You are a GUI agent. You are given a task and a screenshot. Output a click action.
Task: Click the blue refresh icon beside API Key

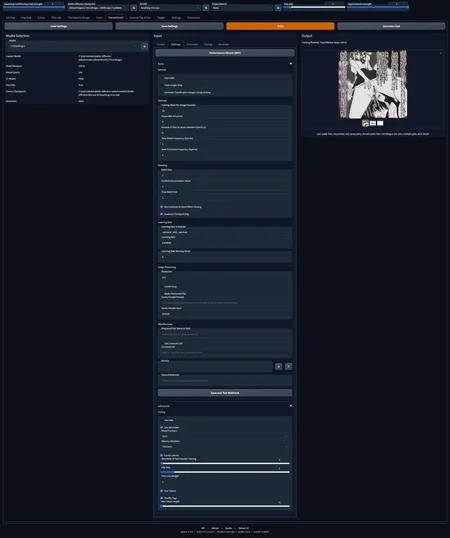[x=279, y=366]
